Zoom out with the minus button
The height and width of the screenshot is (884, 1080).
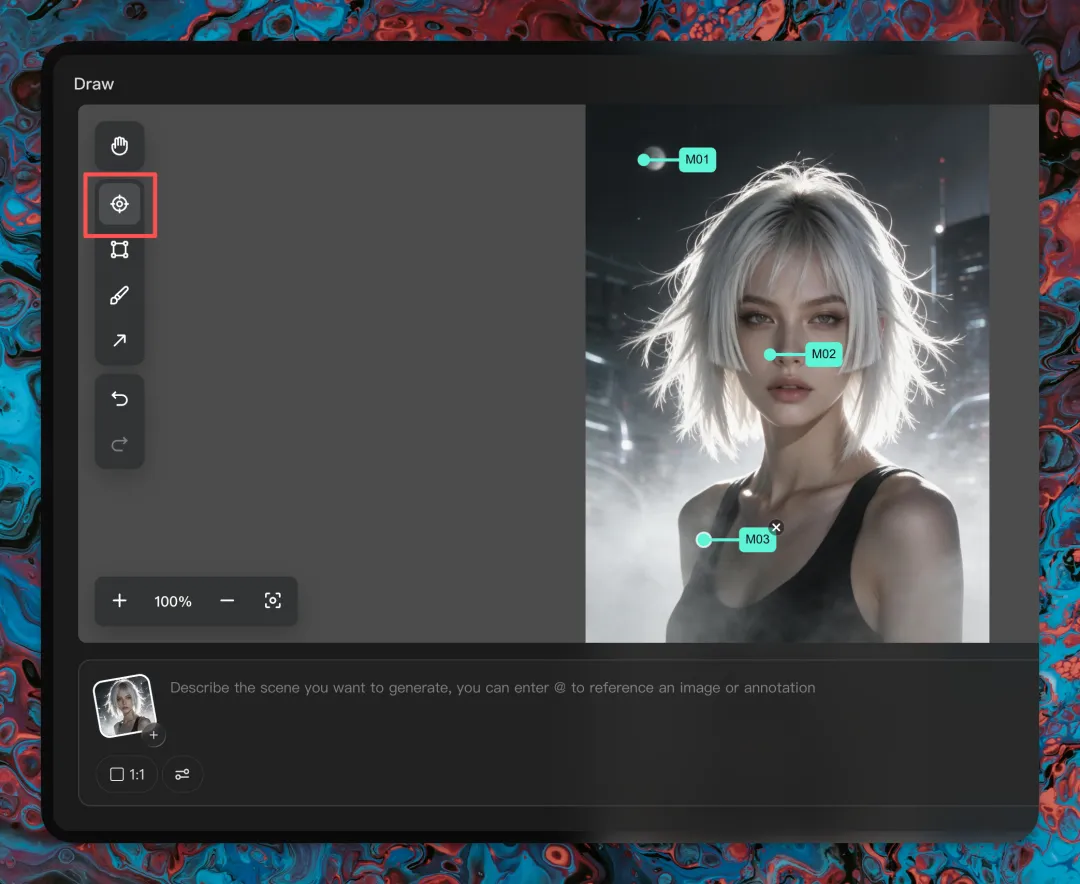227,601
